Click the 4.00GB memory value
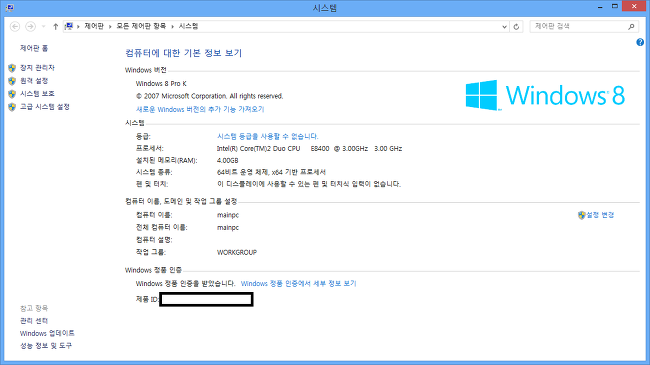The image size is (650, 365). [228, 161]
